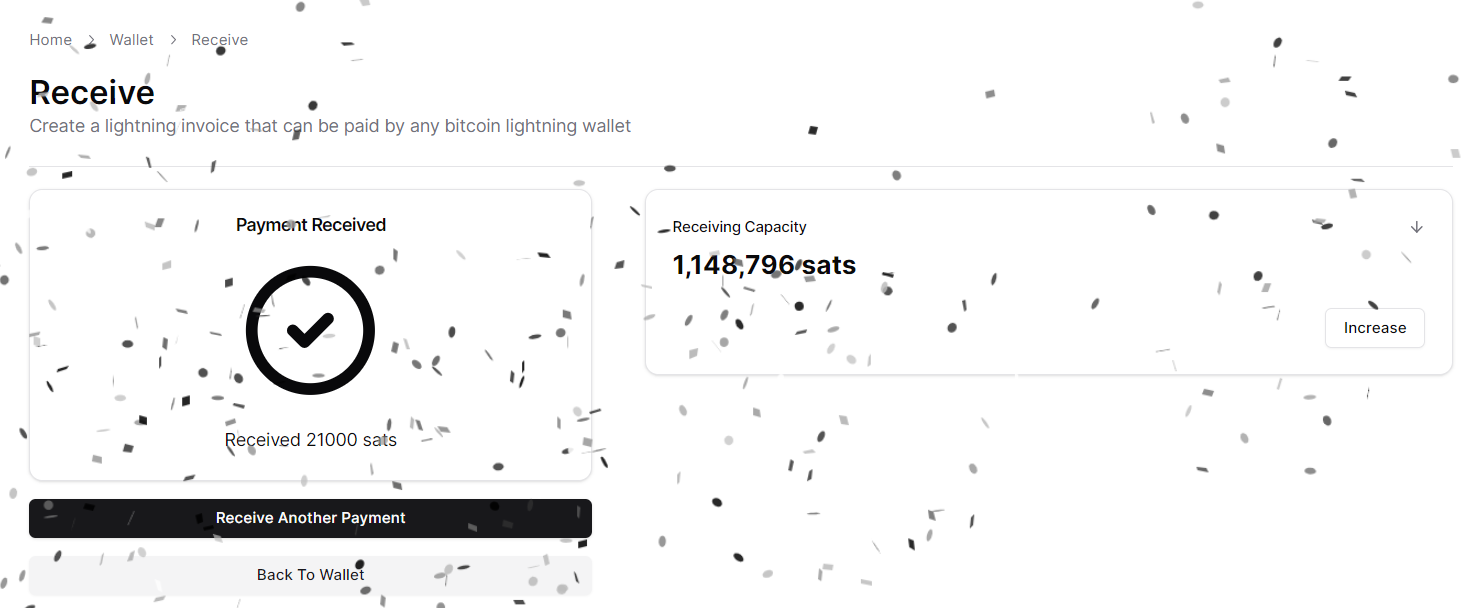Click the Payment Received heading

[311, 225]
